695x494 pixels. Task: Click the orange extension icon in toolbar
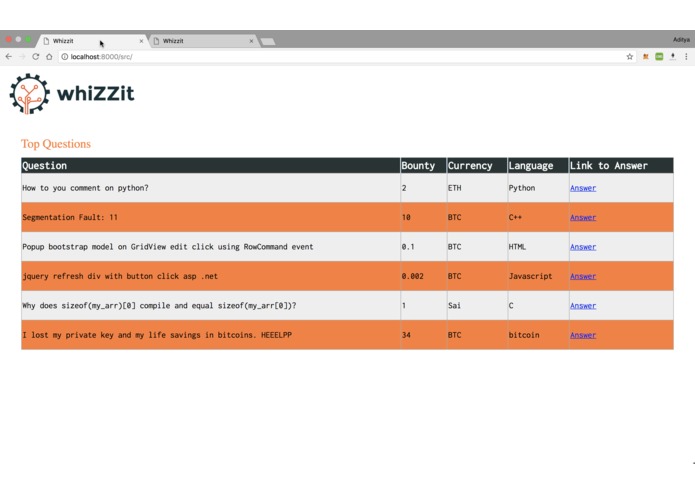(646, 57)
